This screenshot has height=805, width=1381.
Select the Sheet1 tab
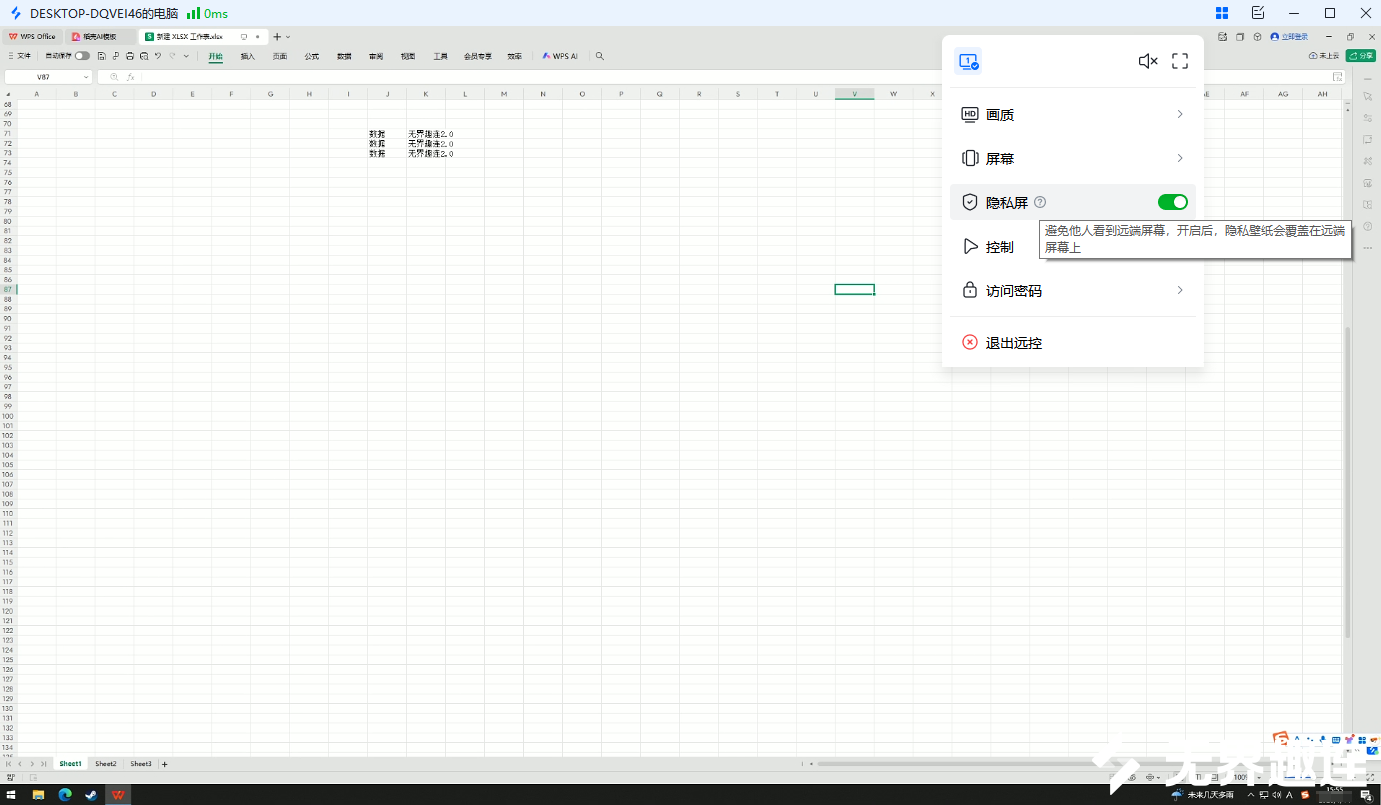point(70,764)
